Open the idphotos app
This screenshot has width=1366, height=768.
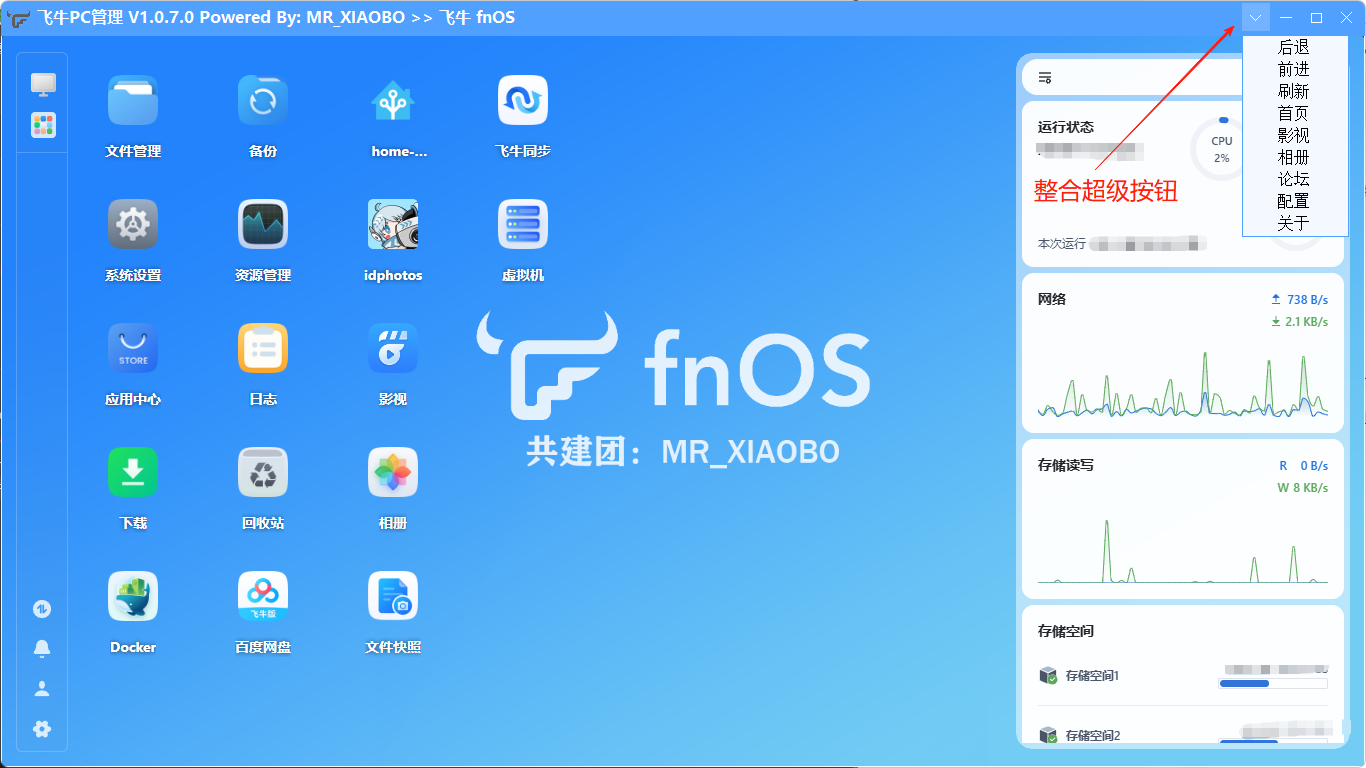(x=393, y=224)
